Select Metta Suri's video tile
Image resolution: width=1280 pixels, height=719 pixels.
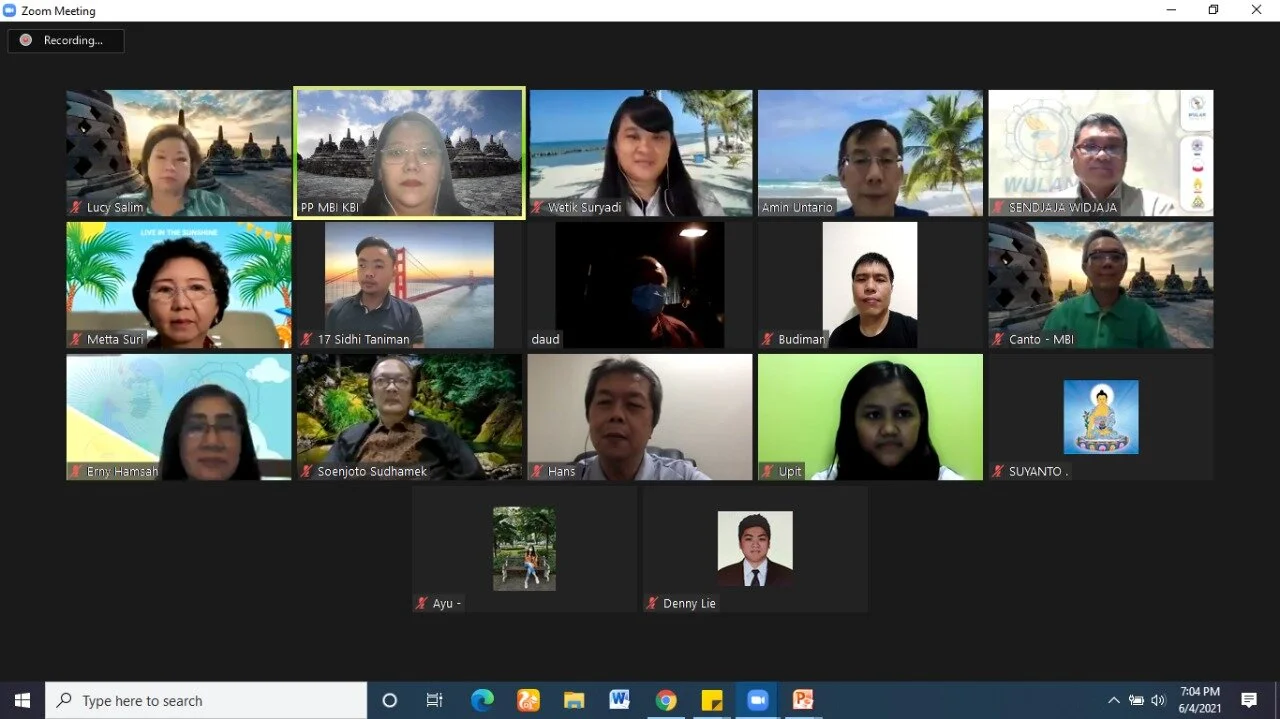[179, 285]
